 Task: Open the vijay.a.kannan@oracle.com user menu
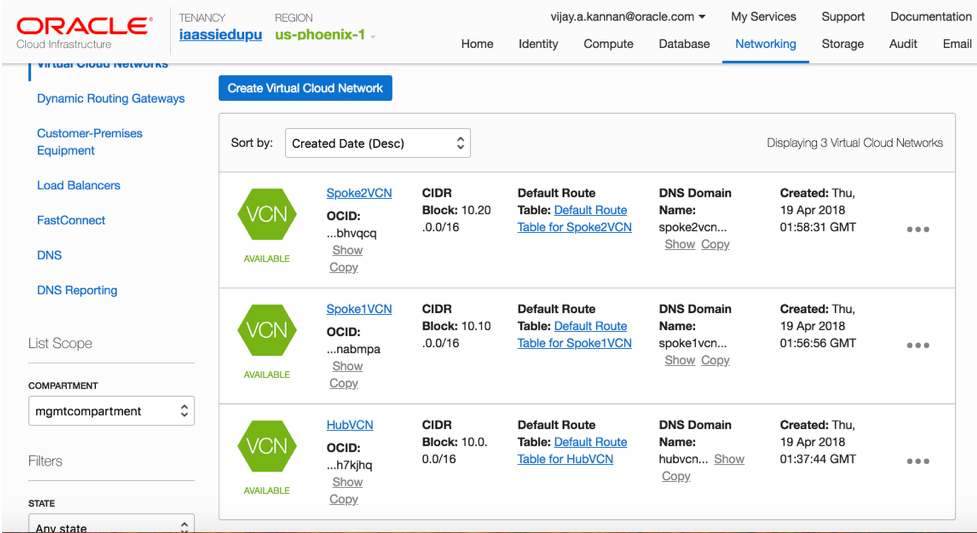627,17
